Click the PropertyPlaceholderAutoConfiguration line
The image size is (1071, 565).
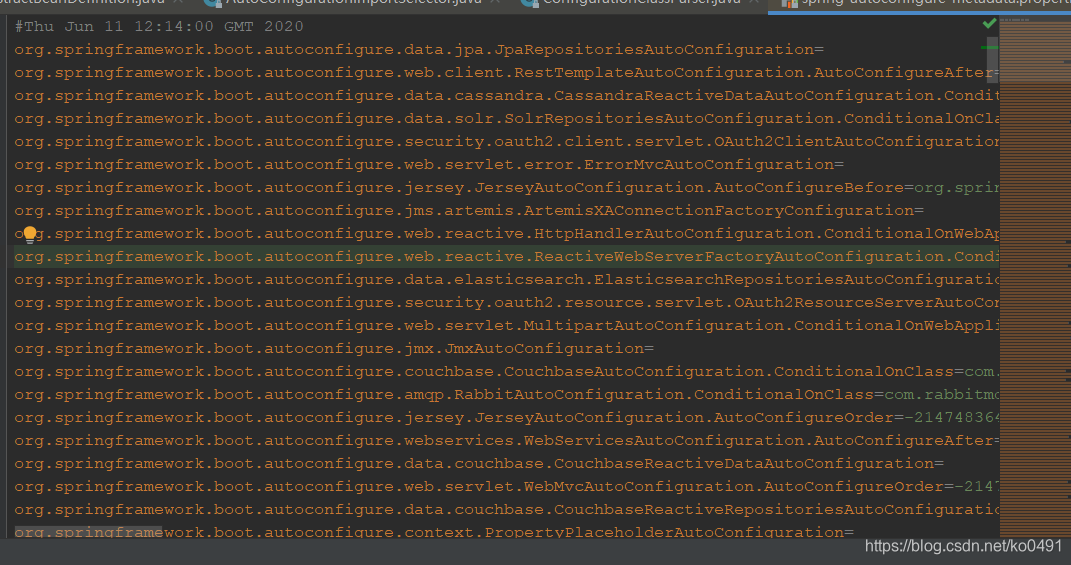click(434, 532)
